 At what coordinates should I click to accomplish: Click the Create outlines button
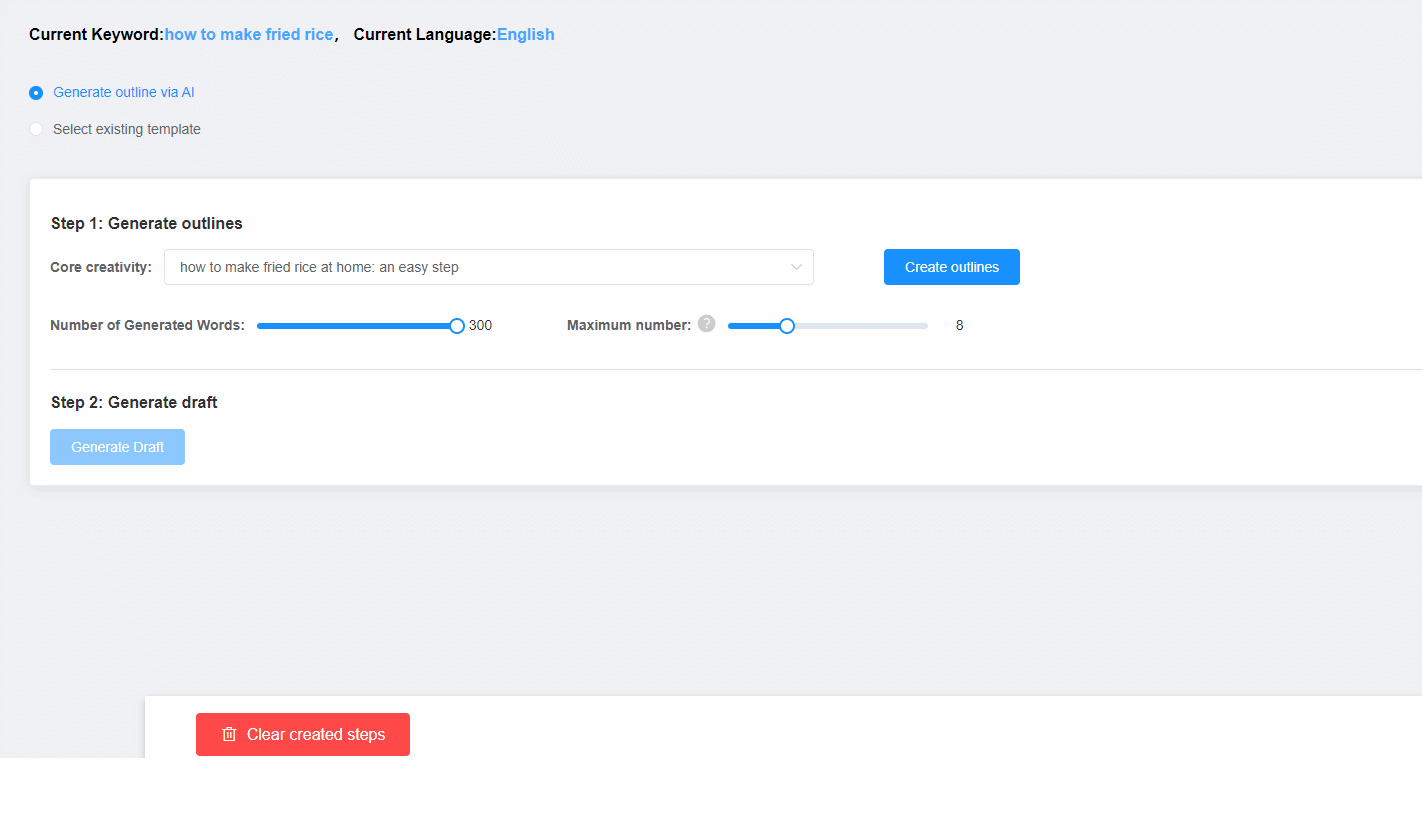(x=952, y=267)
